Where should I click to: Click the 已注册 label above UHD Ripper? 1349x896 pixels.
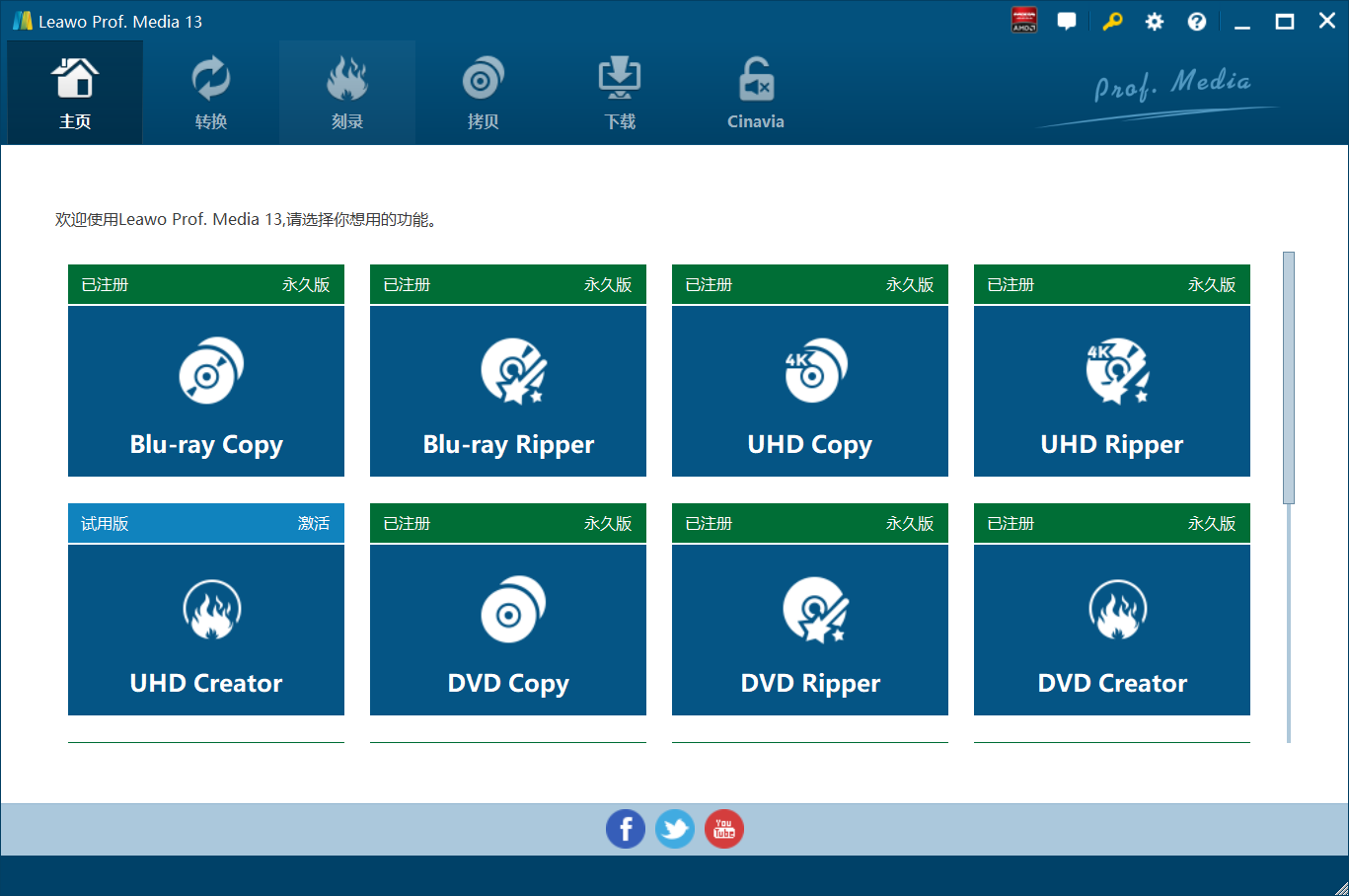click(x=1011, y=285)
